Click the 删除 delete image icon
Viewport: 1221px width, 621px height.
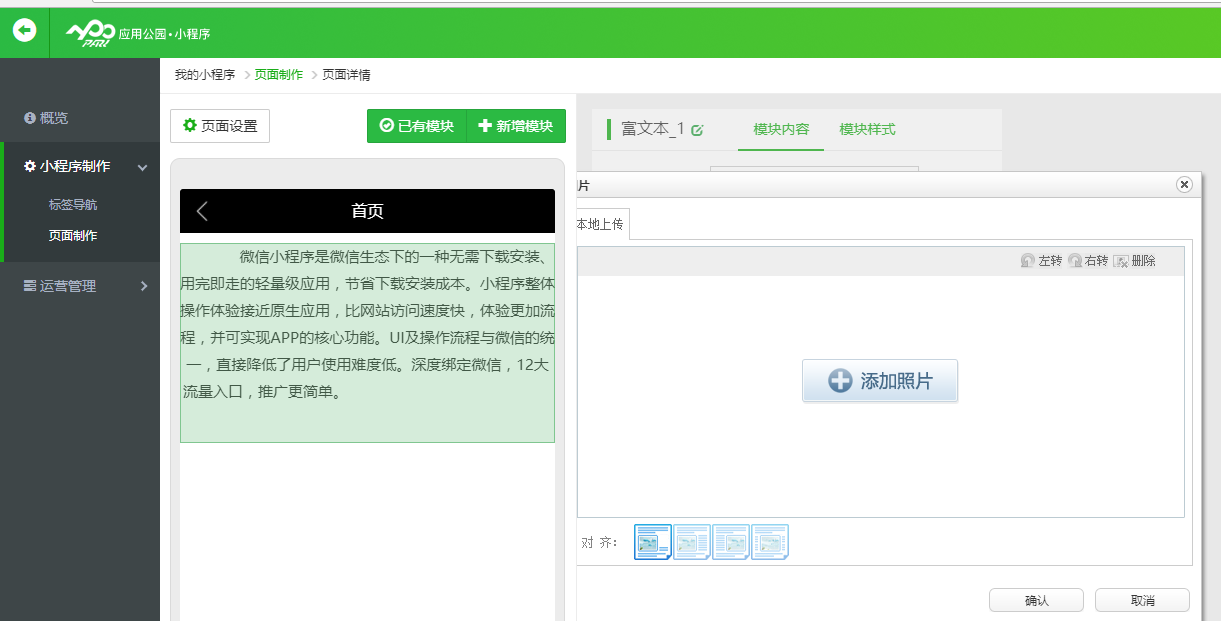pyautogui.click(x=1135, y=261)
